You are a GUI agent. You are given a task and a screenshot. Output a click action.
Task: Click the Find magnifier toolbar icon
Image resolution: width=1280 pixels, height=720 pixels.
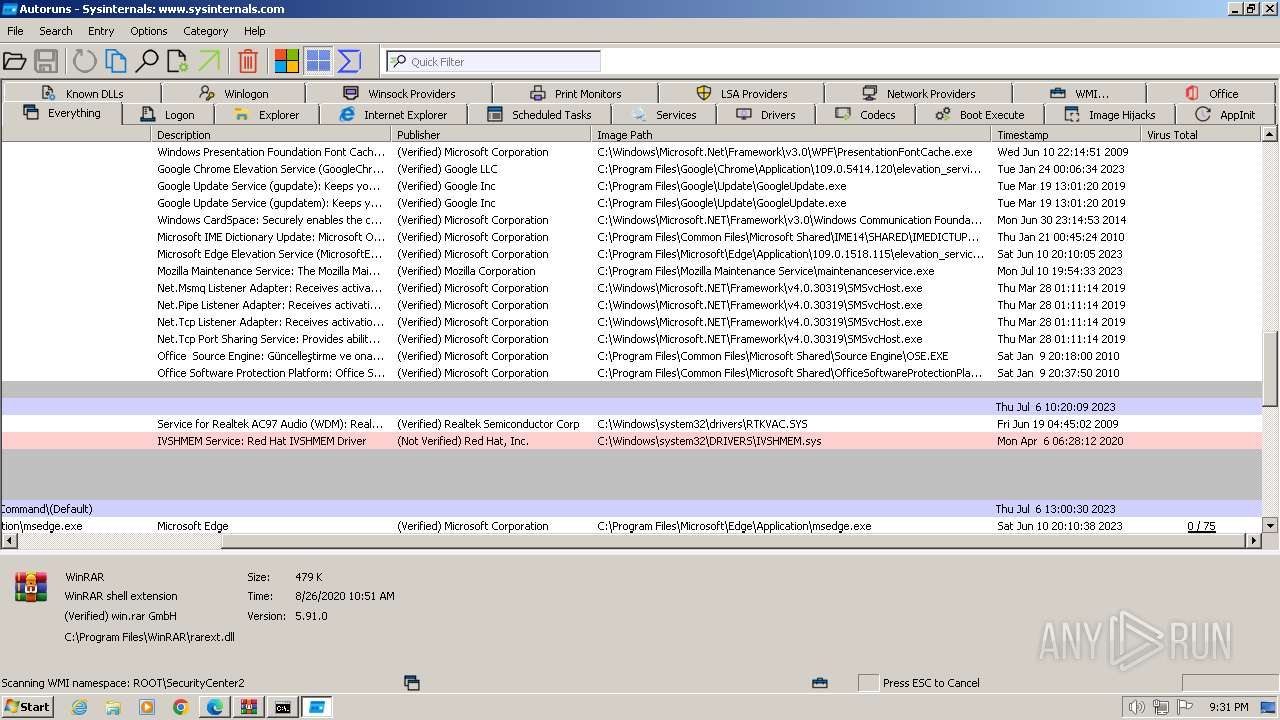click(x=147, y=61)
